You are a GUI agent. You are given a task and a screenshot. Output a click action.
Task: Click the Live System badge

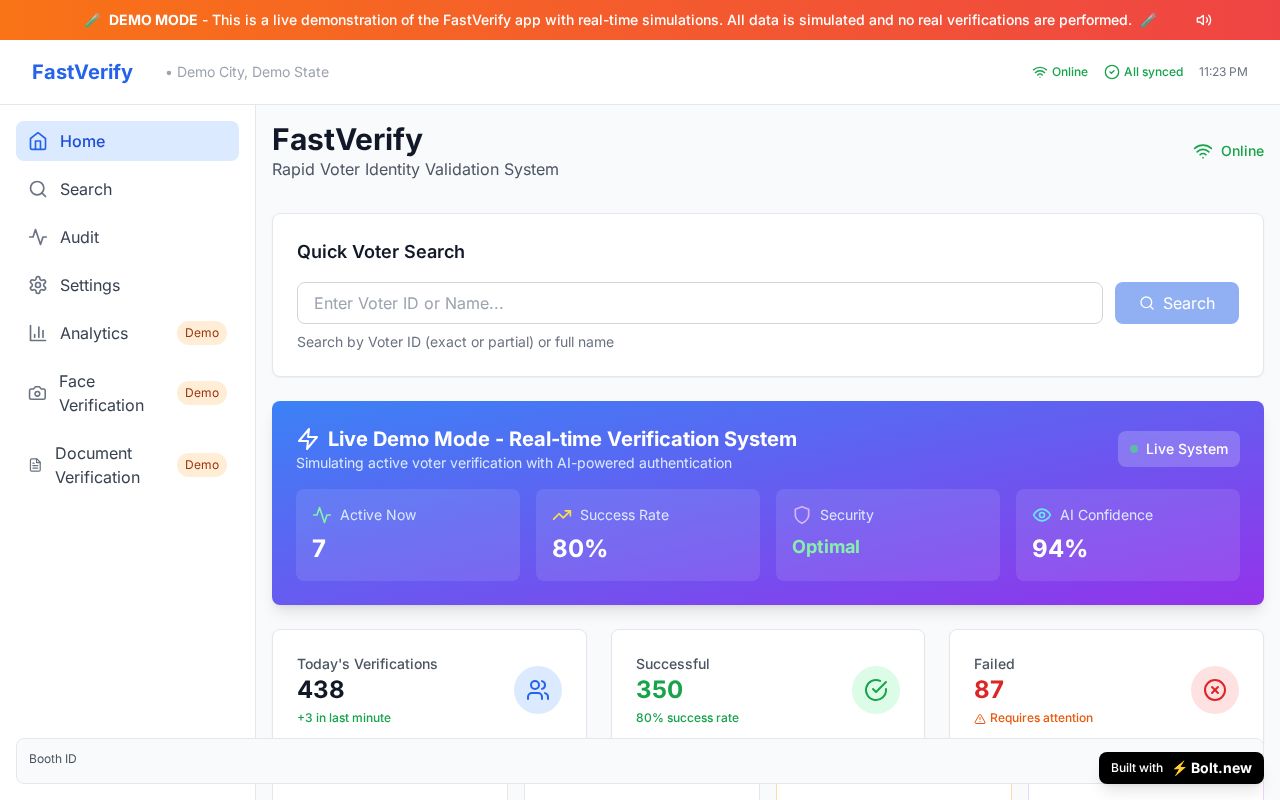[x=1179, y=449]
